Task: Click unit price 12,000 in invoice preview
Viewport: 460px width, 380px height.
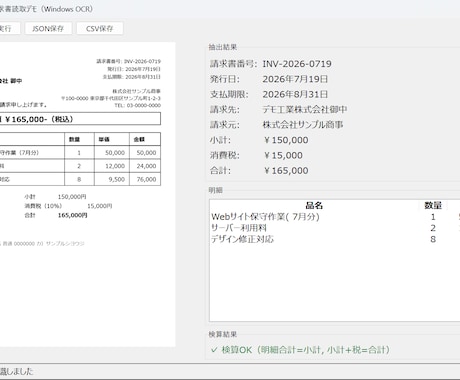Action: pyautogui.click(x=115, y=166)
